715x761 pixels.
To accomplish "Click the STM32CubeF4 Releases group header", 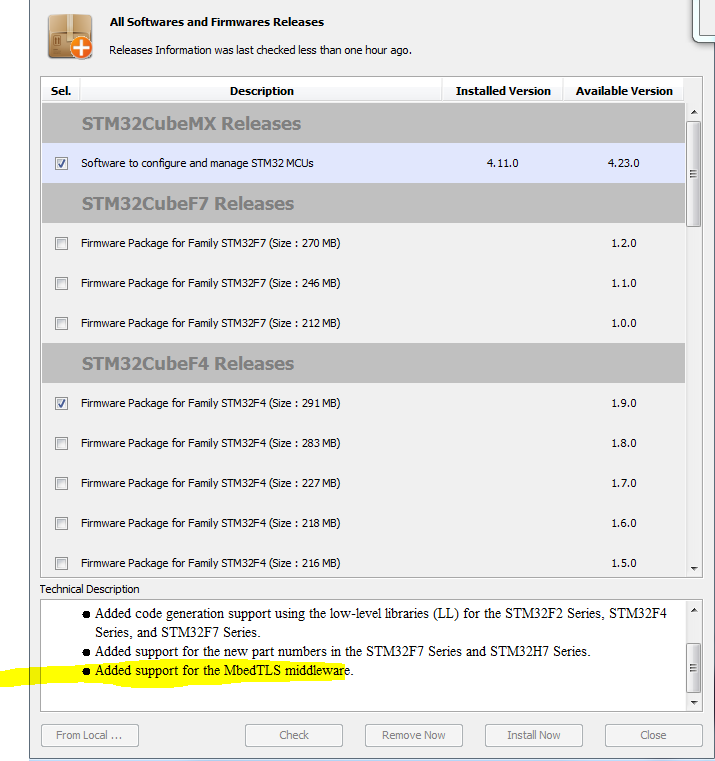I will click(x=363, y=364).
